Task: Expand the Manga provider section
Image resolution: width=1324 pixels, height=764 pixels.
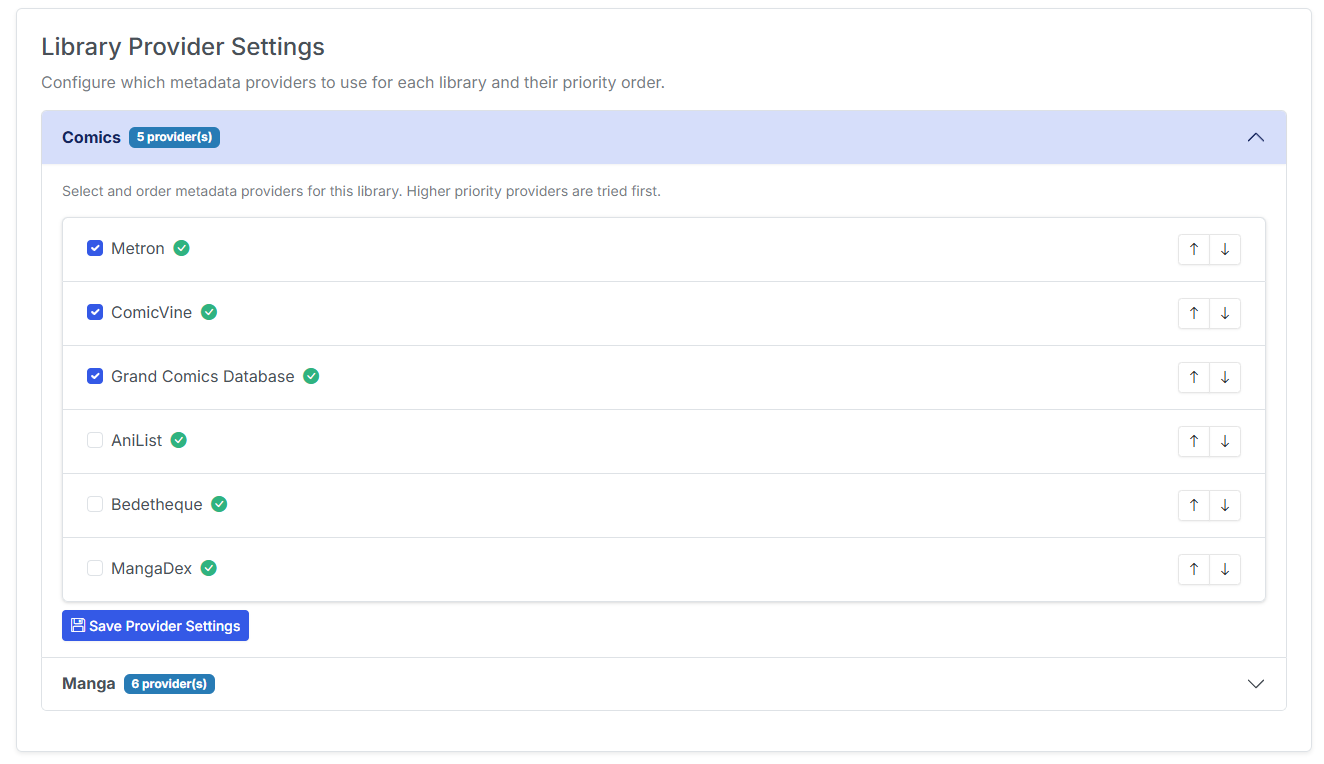Action: pyautogui.click(x=1255, y=684)
